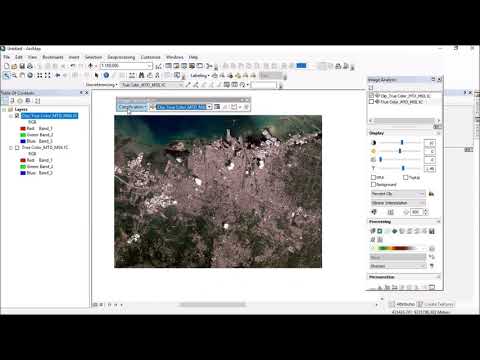
Task: Tick the second True Color layer in Image Analysis
Action: click(x=371, y=102)
